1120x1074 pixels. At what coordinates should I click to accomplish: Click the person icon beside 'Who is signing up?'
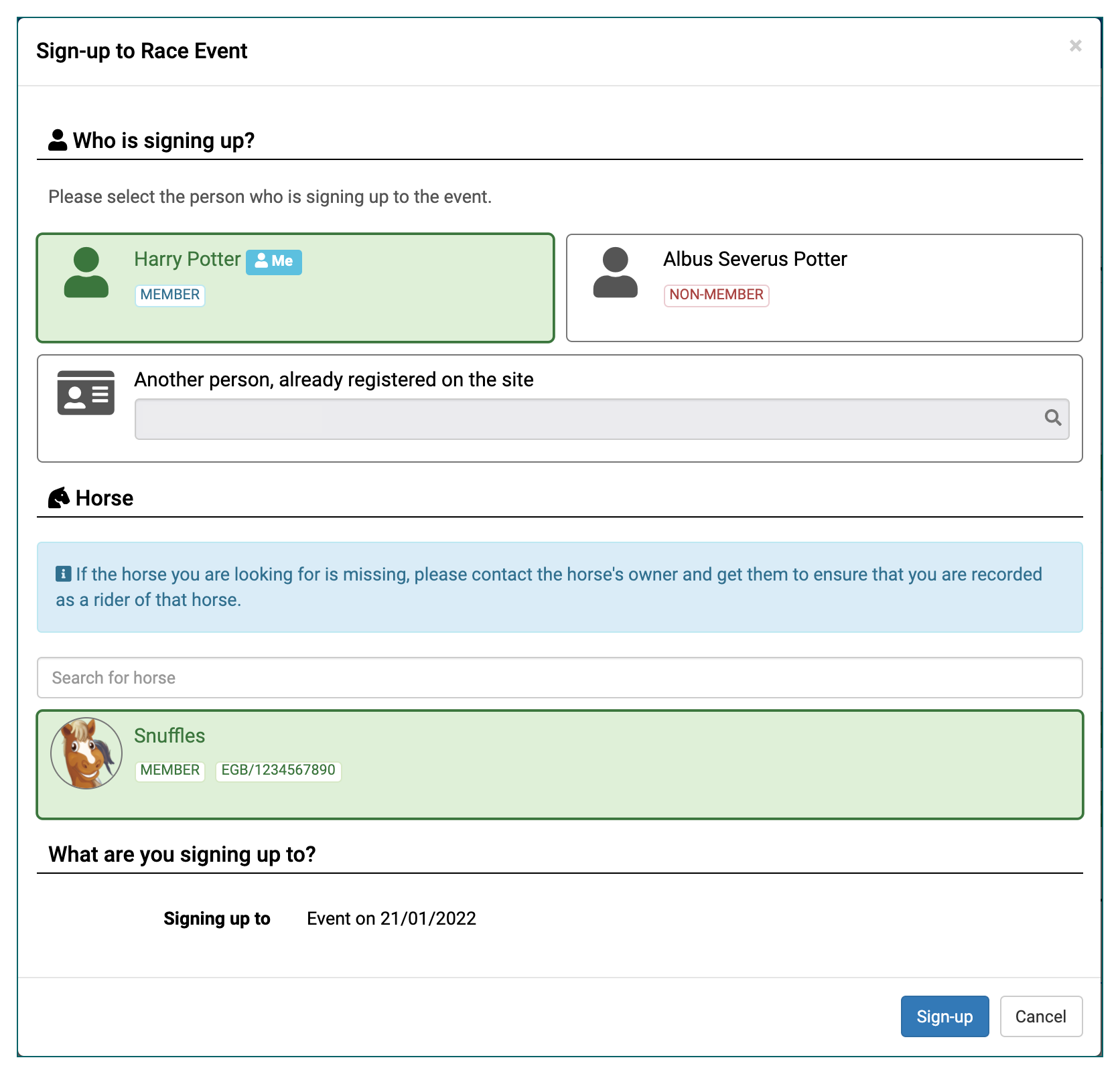pyautogui.click(x=58, y=140)
